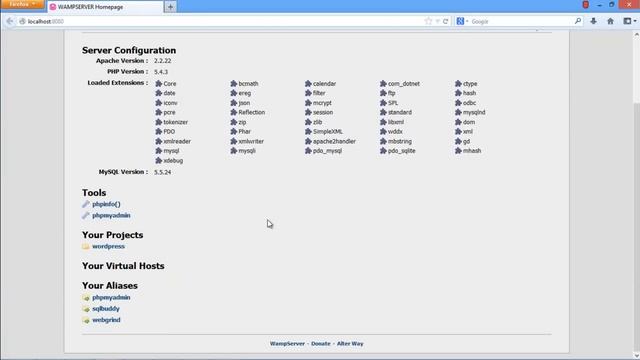
Task: Select the apache2handler extension text
Action: coord(334,141)
